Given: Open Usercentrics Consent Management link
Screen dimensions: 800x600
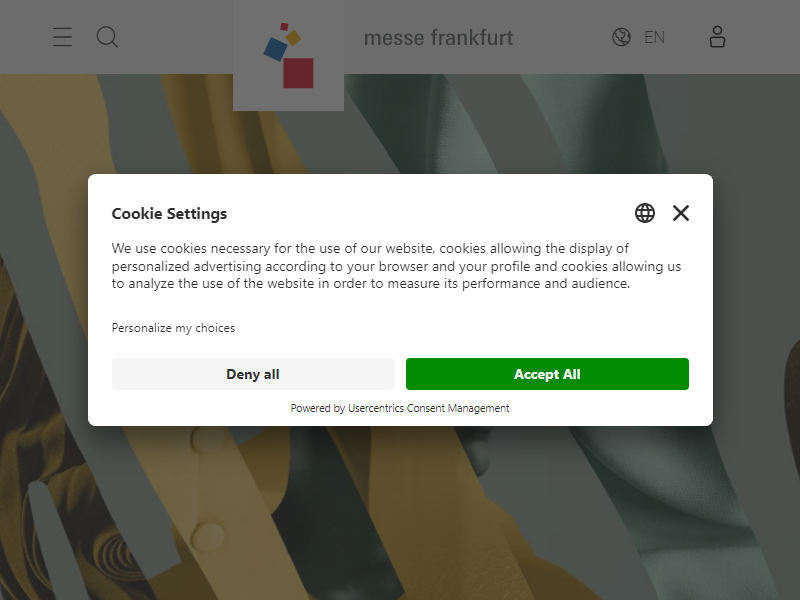Looking at the screenshot, I should click(429, 408).
